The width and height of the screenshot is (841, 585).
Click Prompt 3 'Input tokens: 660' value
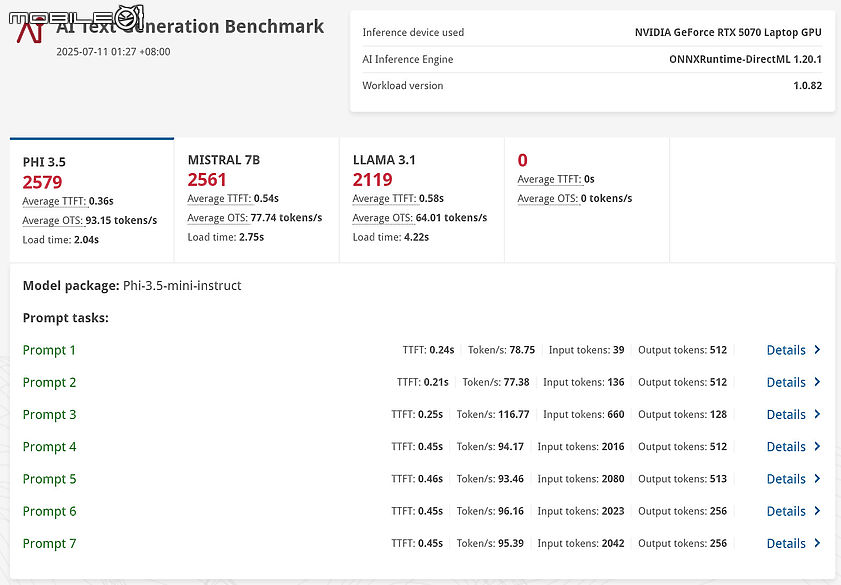point(584,414)
